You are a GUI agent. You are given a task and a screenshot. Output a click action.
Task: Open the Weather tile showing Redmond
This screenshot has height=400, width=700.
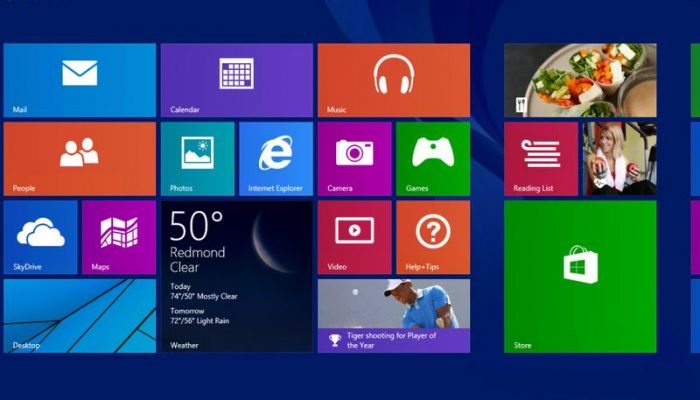tap(237, 277)
